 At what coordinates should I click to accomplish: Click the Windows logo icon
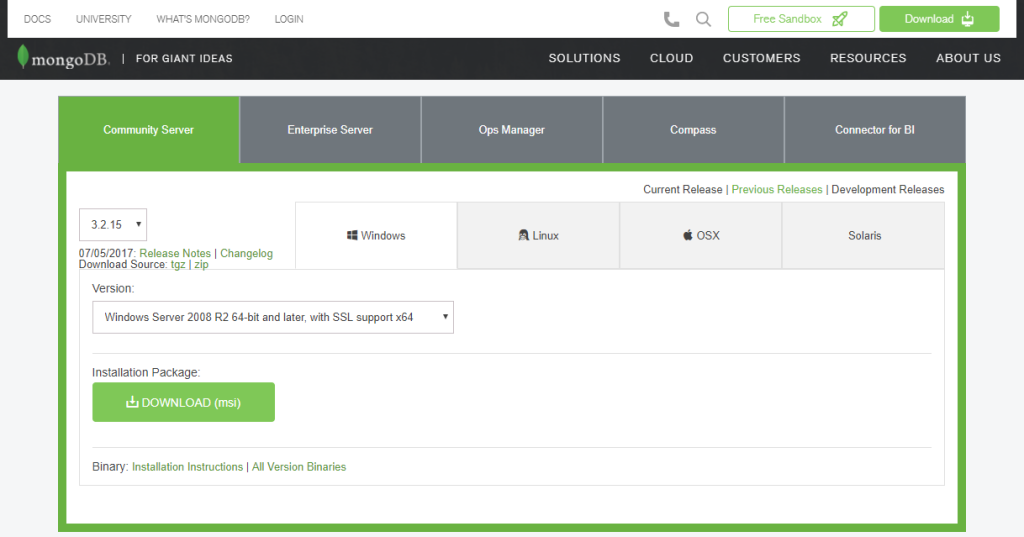click(x=352, y=235)
